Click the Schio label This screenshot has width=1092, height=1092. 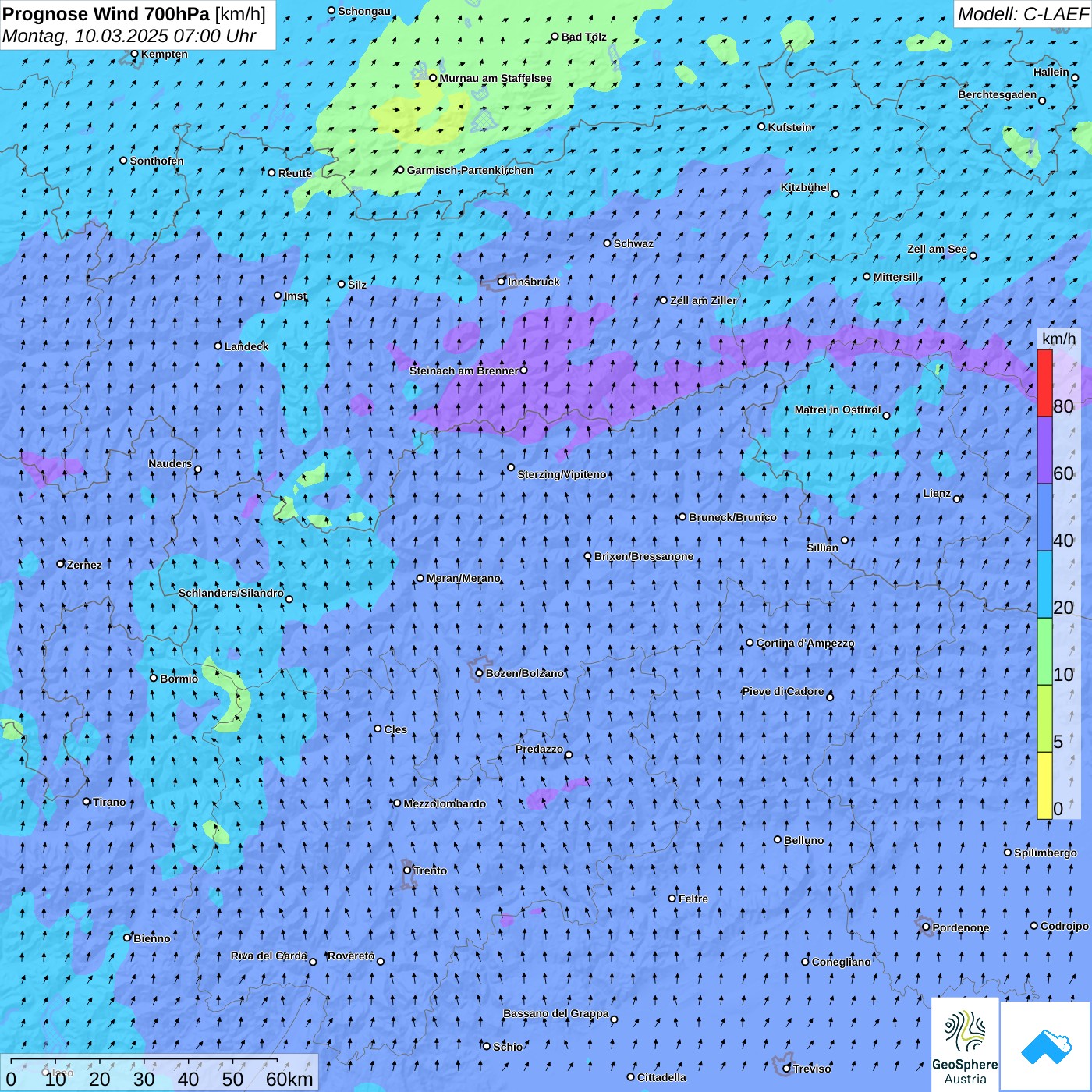pyautogui.click(x=508, y=1047)
